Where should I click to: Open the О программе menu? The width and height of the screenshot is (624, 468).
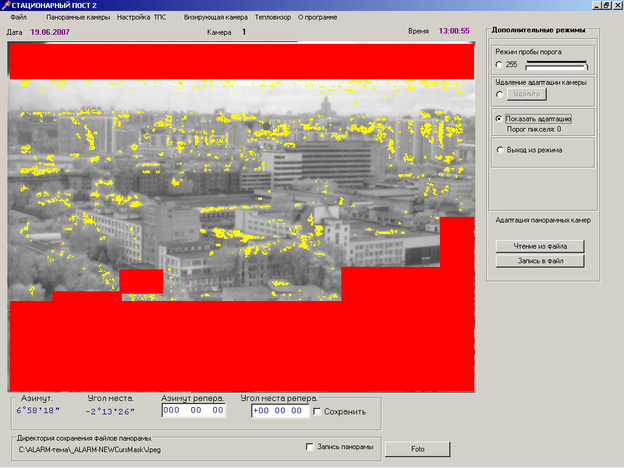coord(319,18)
